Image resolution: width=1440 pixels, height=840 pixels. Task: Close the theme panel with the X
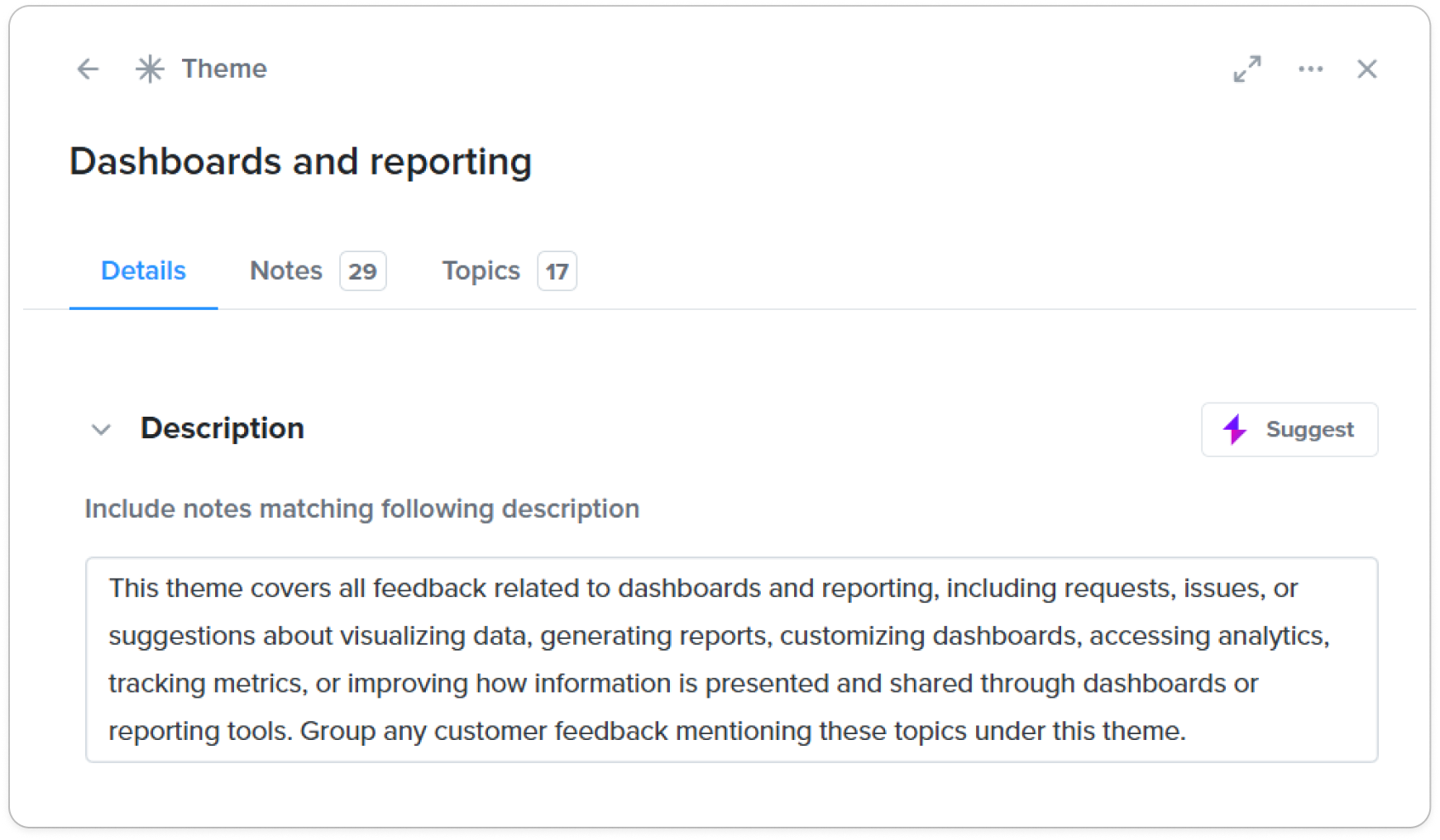pyautogui.click(x=1367, y=69)
